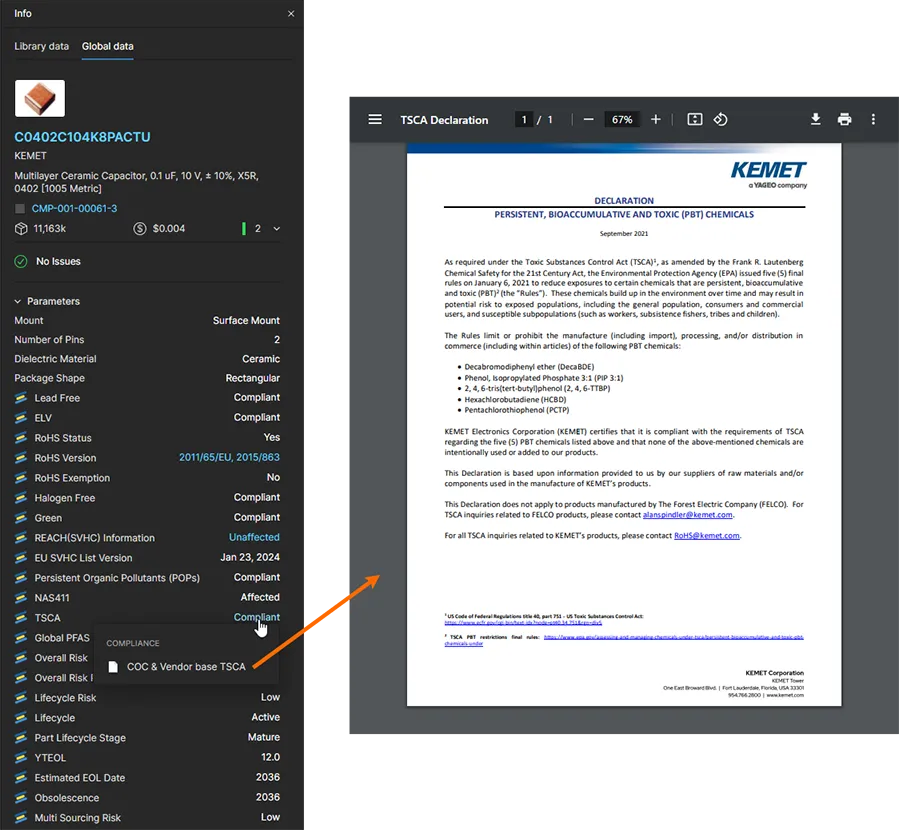
Task: Click the Halogen Free source icon
Action: (x=21, y=498)
